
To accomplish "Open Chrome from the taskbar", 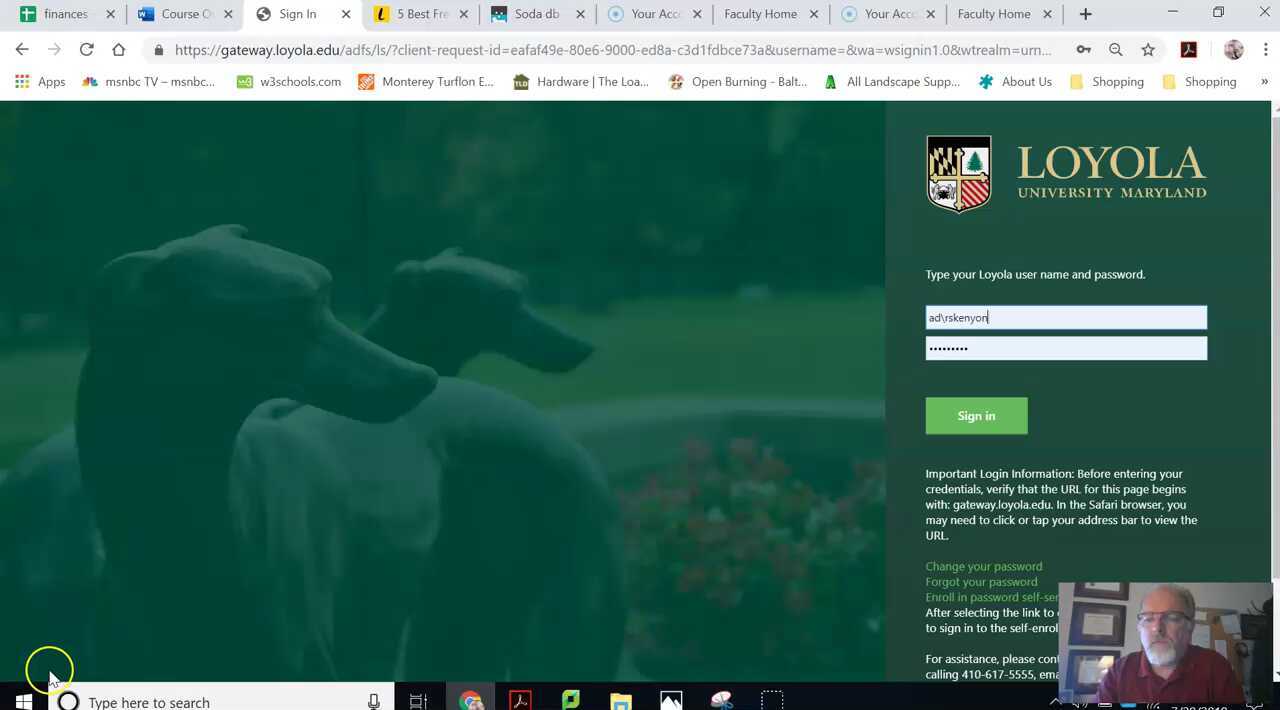I will [470, 701].
